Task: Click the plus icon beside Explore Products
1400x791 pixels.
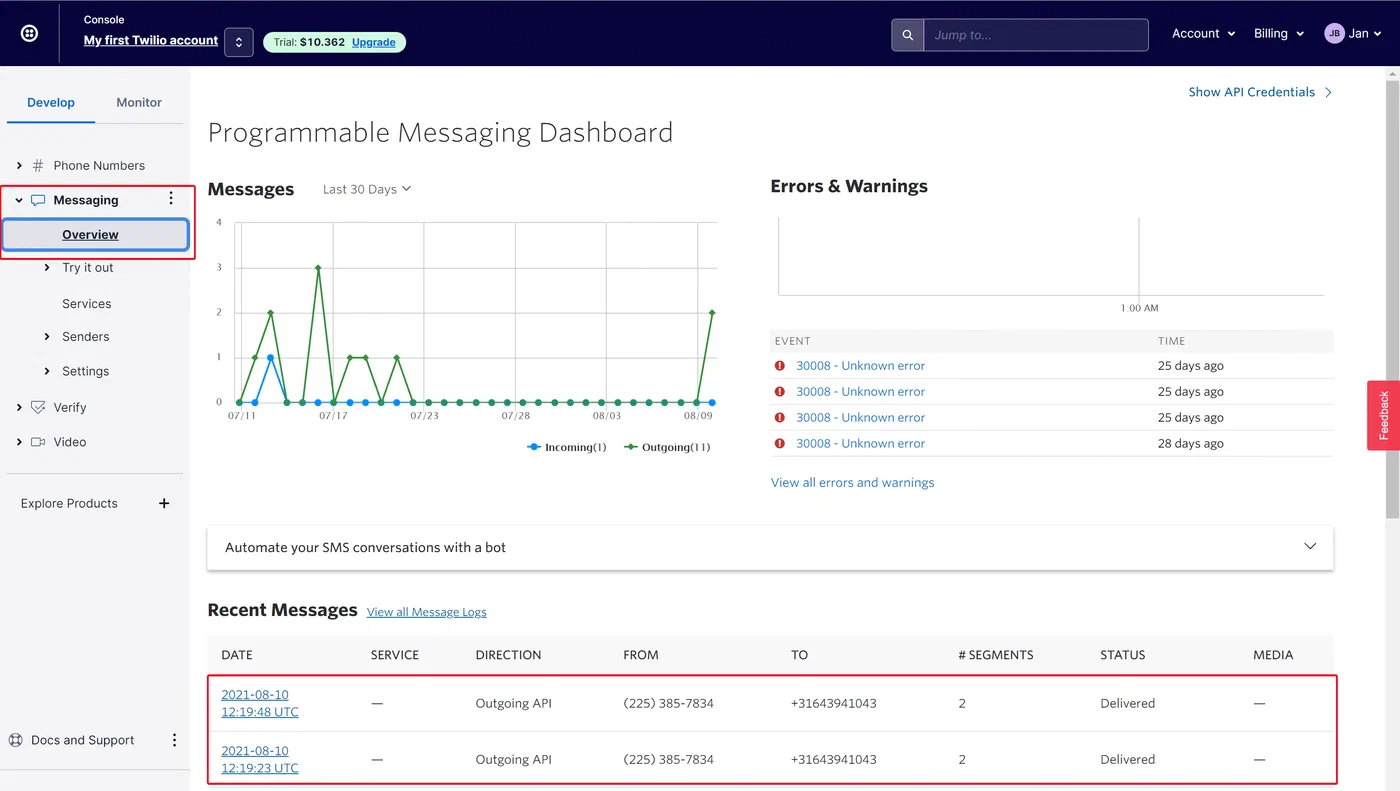Action: 164,503
